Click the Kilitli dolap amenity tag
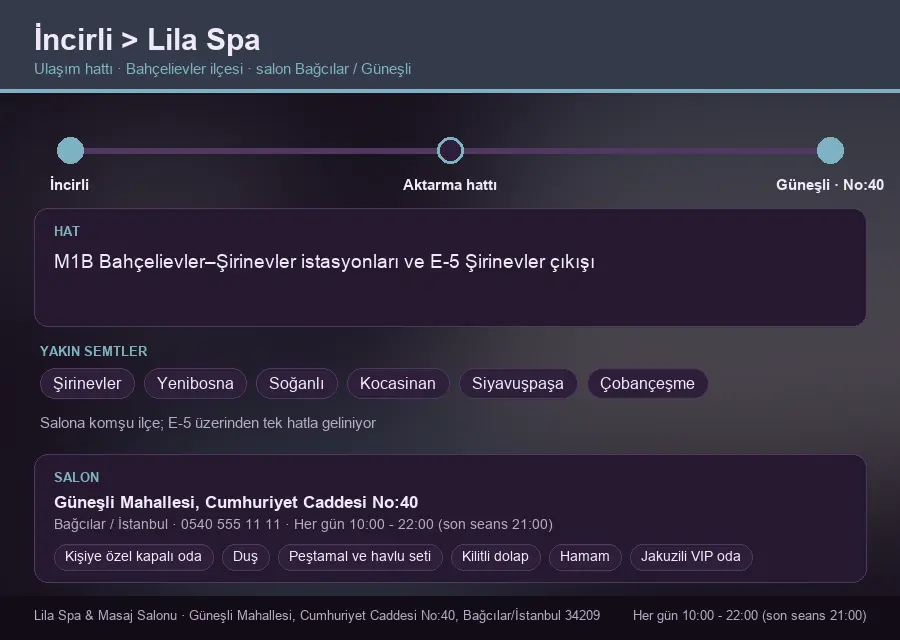 pyautogui.click(x=495, y=557)
